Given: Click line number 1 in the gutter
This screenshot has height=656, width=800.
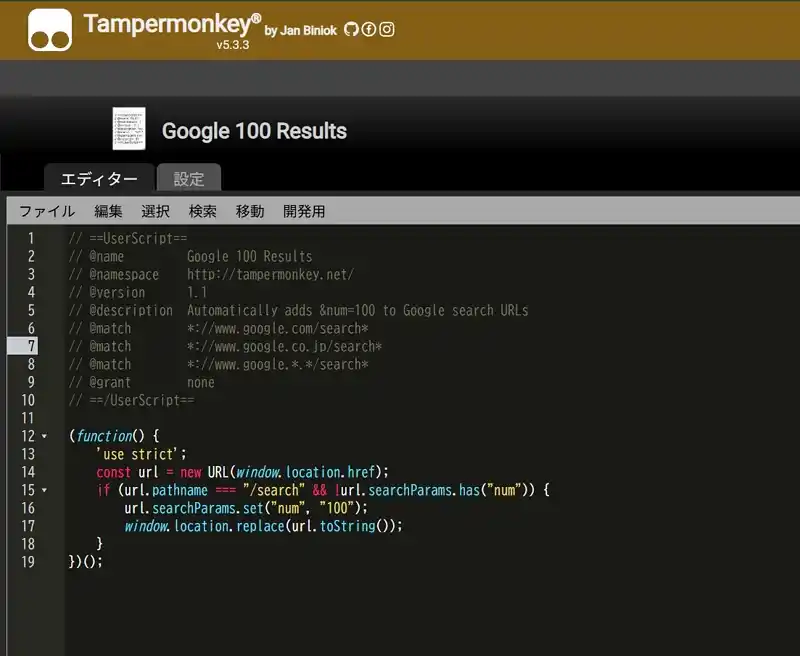Looking at the screenshot, I should click(31, 238).
